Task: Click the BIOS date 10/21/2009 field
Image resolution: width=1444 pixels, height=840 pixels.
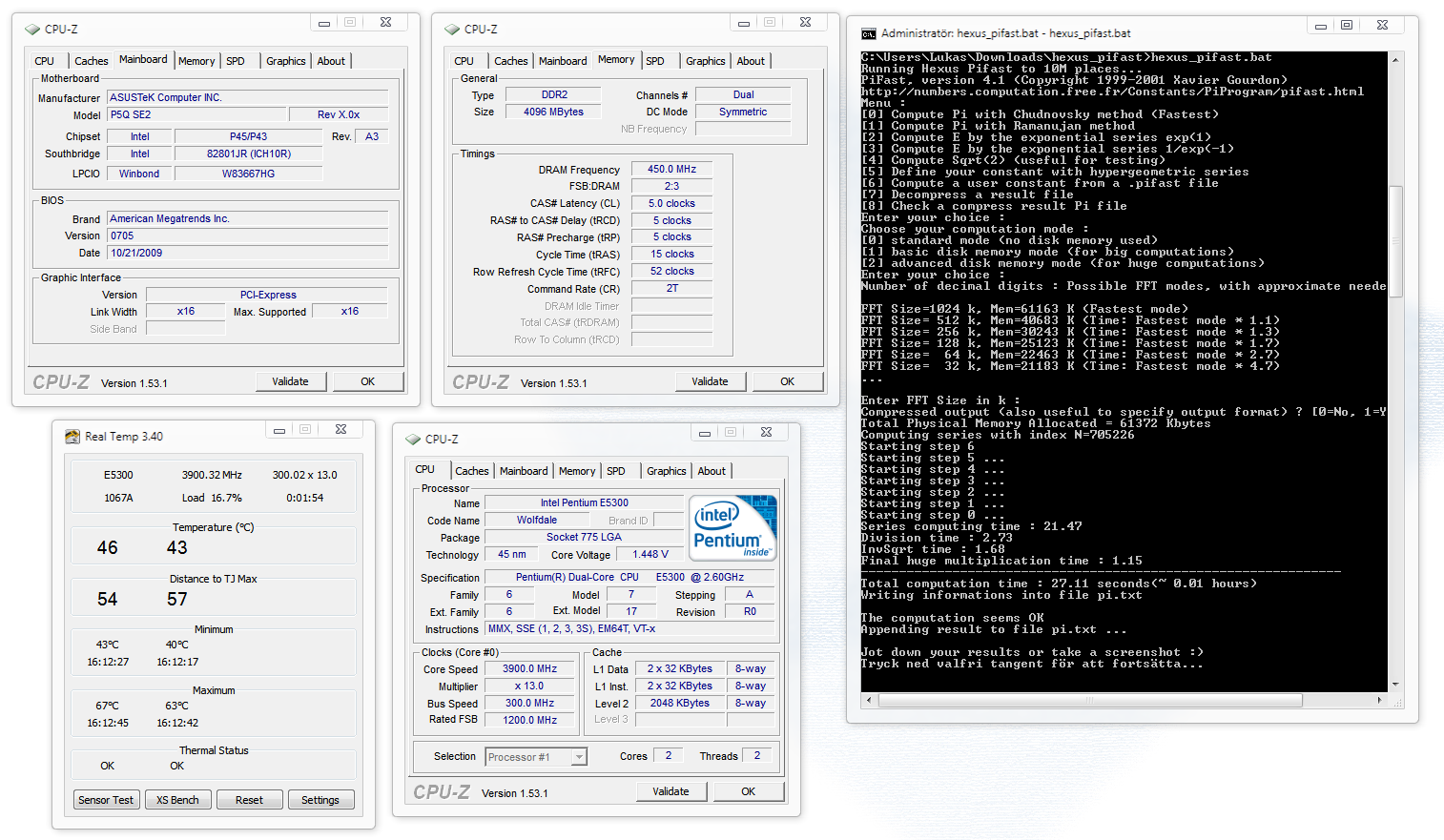Action: (x=248, y=253)
